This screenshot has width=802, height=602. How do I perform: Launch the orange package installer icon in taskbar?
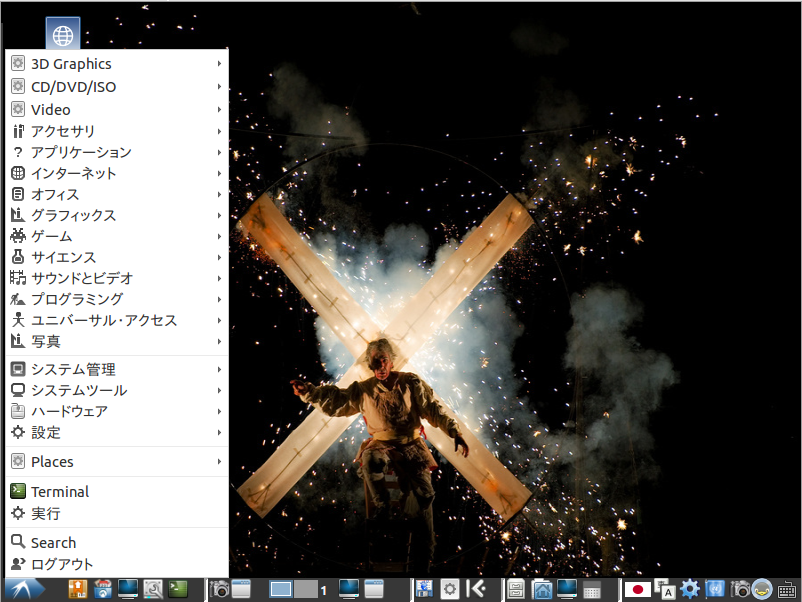pyautogui.click(x=78, y=590)
